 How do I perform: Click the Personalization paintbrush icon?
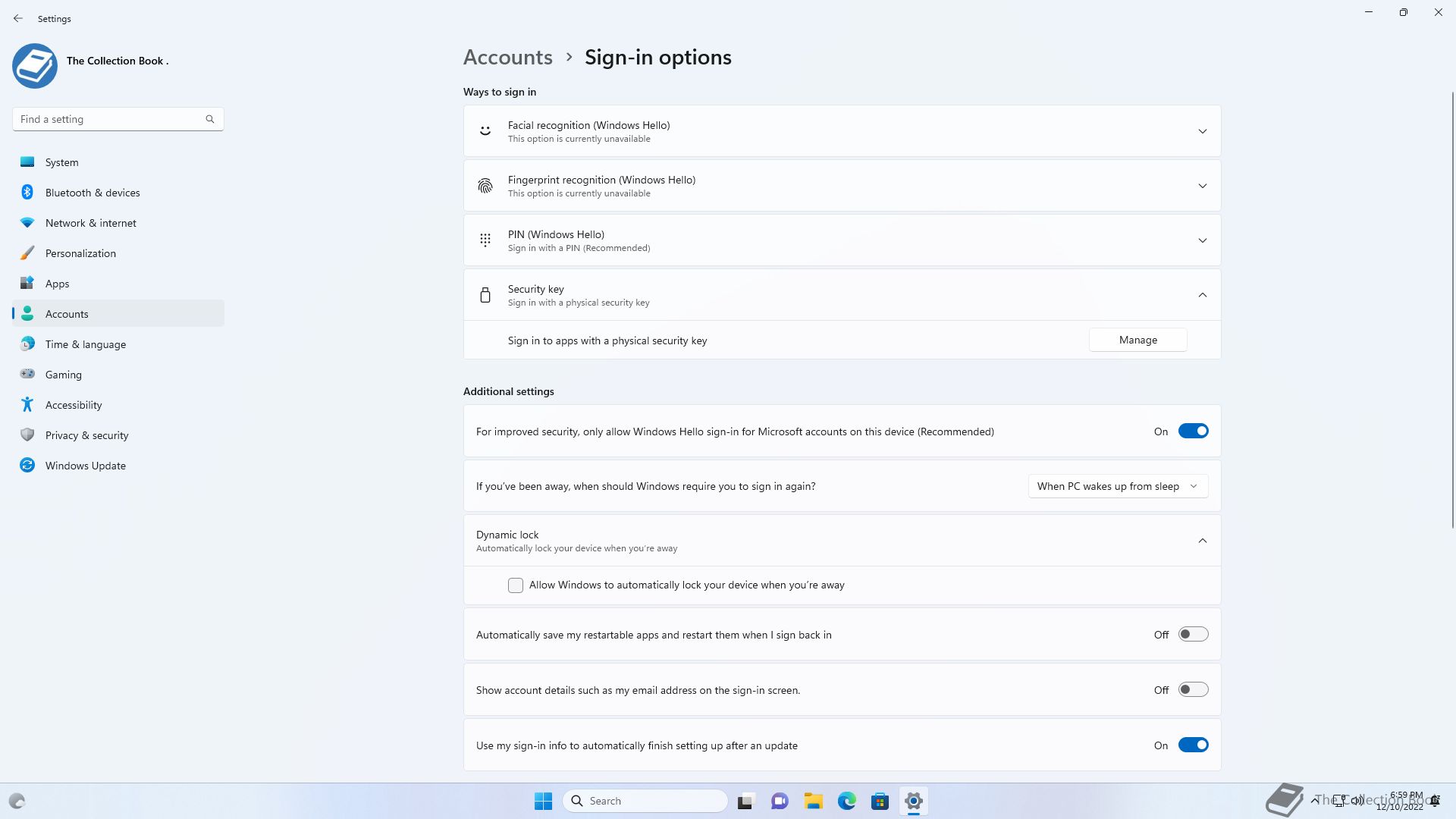coord(27,253)
